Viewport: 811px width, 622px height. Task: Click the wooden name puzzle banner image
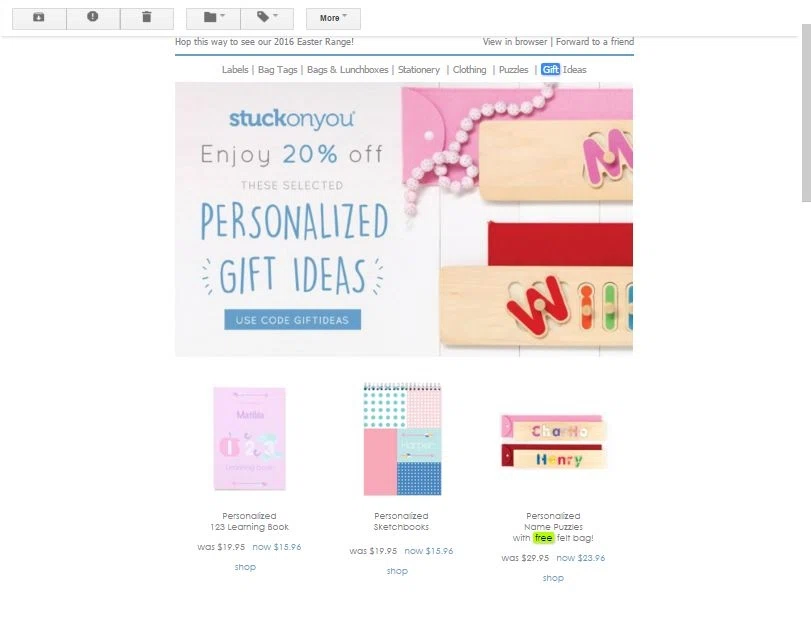point(517,220)
